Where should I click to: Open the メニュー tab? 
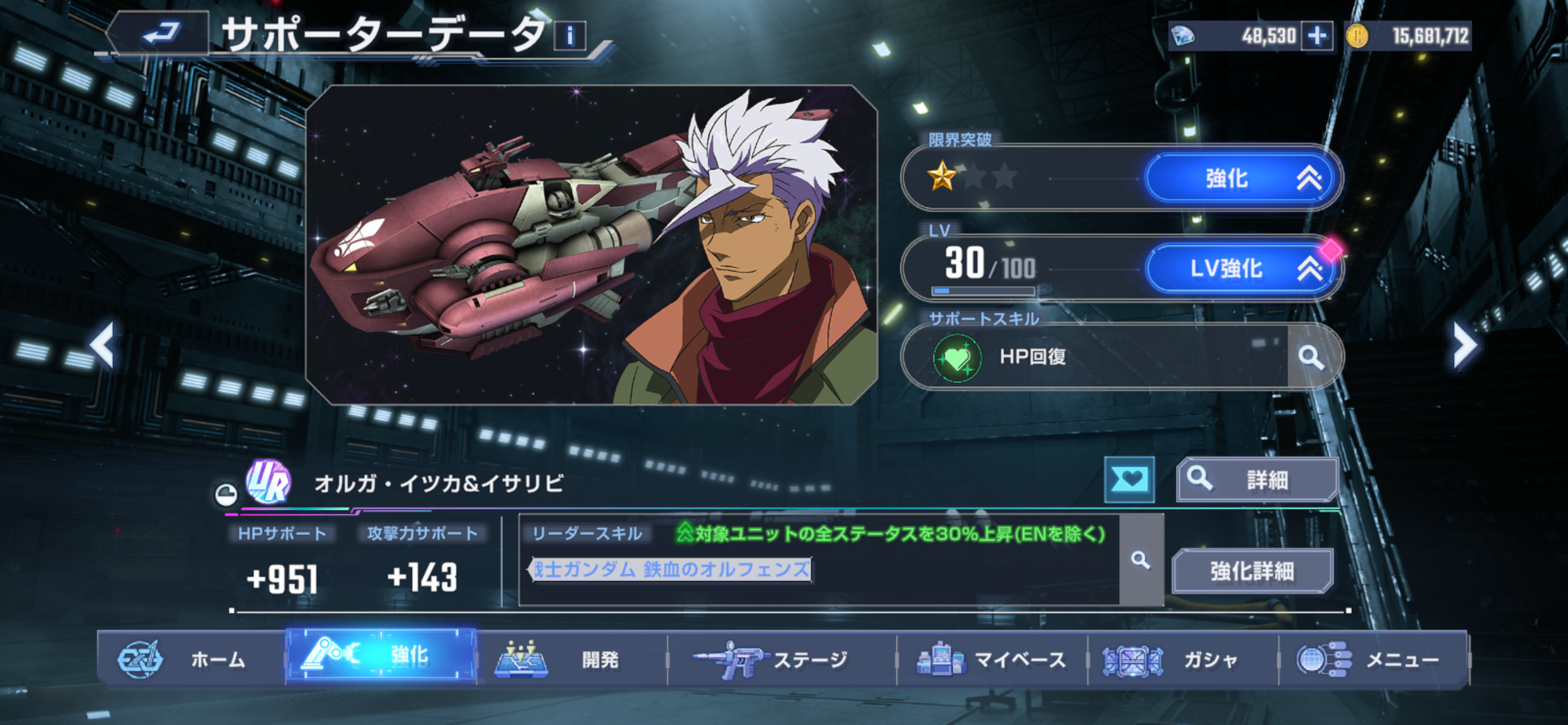pos(1374,660)
